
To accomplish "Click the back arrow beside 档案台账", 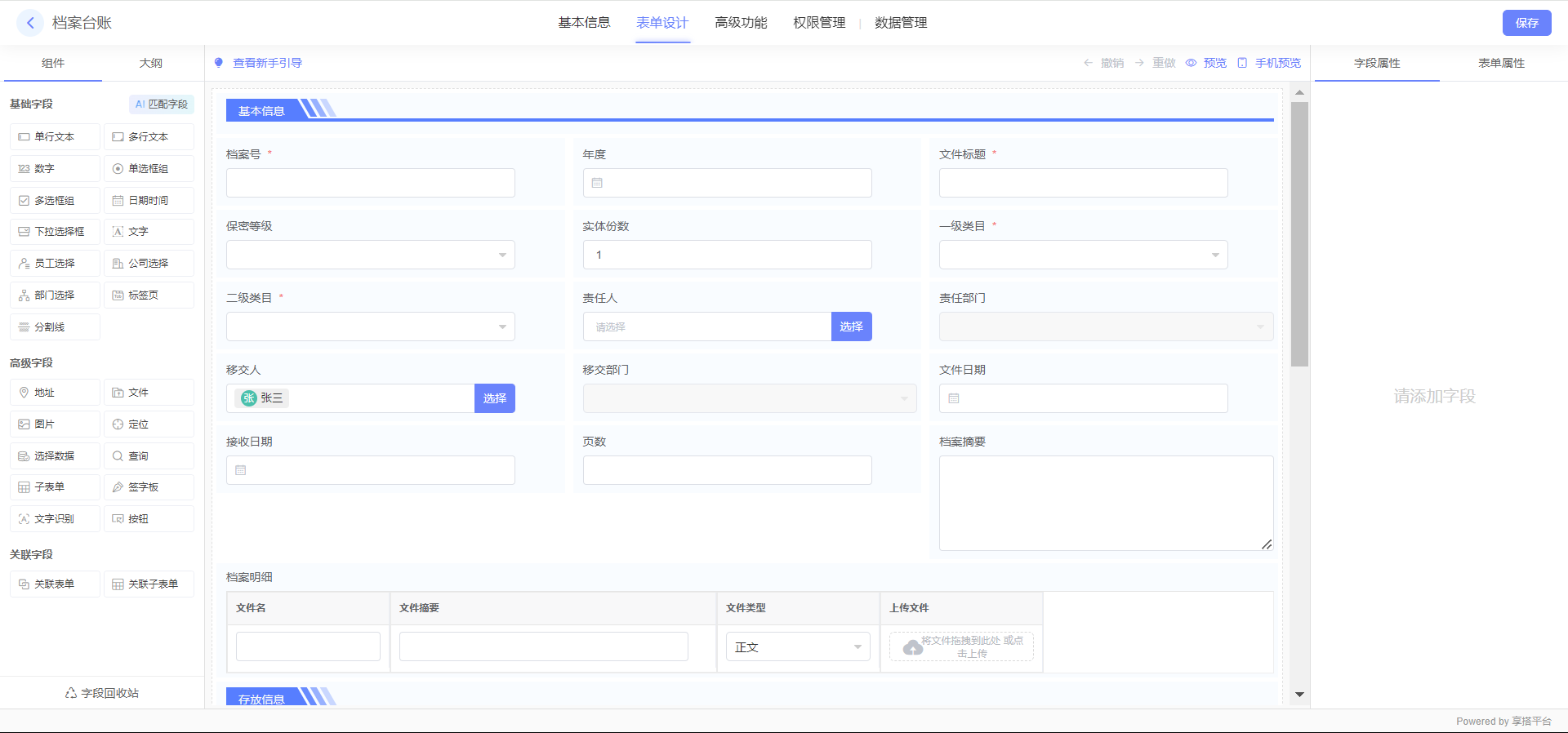I will tap(30, 23).
